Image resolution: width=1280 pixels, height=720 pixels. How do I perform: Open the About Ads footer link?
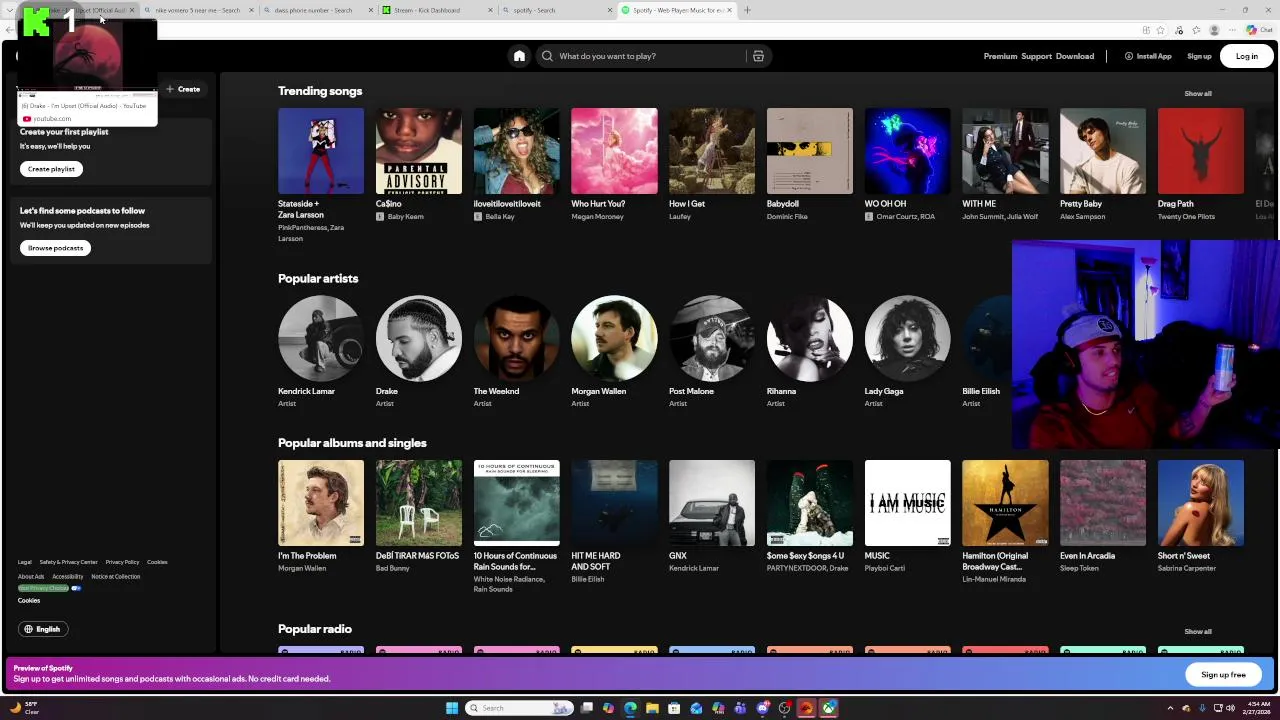pos(31,576)
